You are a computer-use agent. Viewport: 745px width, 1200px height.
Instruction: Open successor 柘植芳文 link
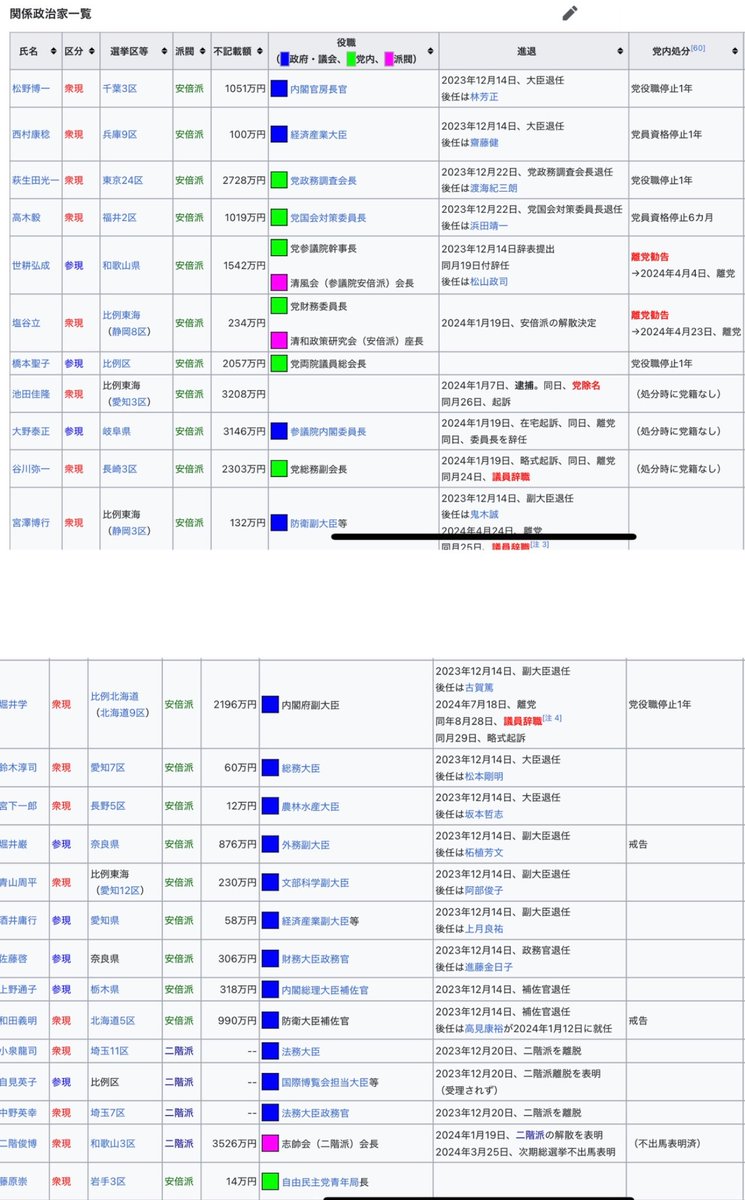[483, 853]
